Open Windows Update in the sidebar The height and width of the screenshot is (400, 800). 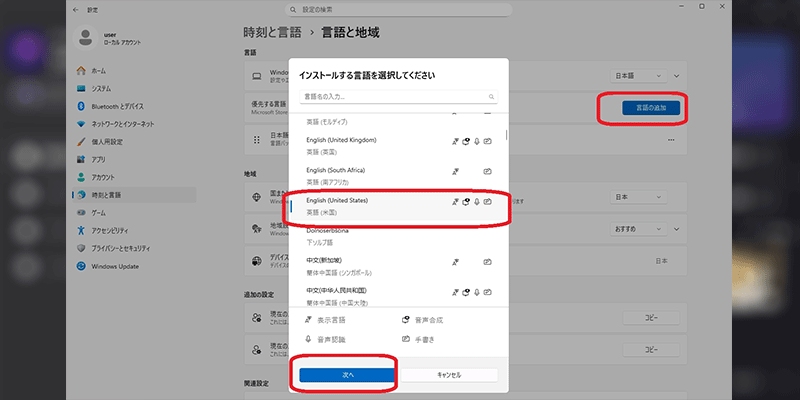pos(135,266)
